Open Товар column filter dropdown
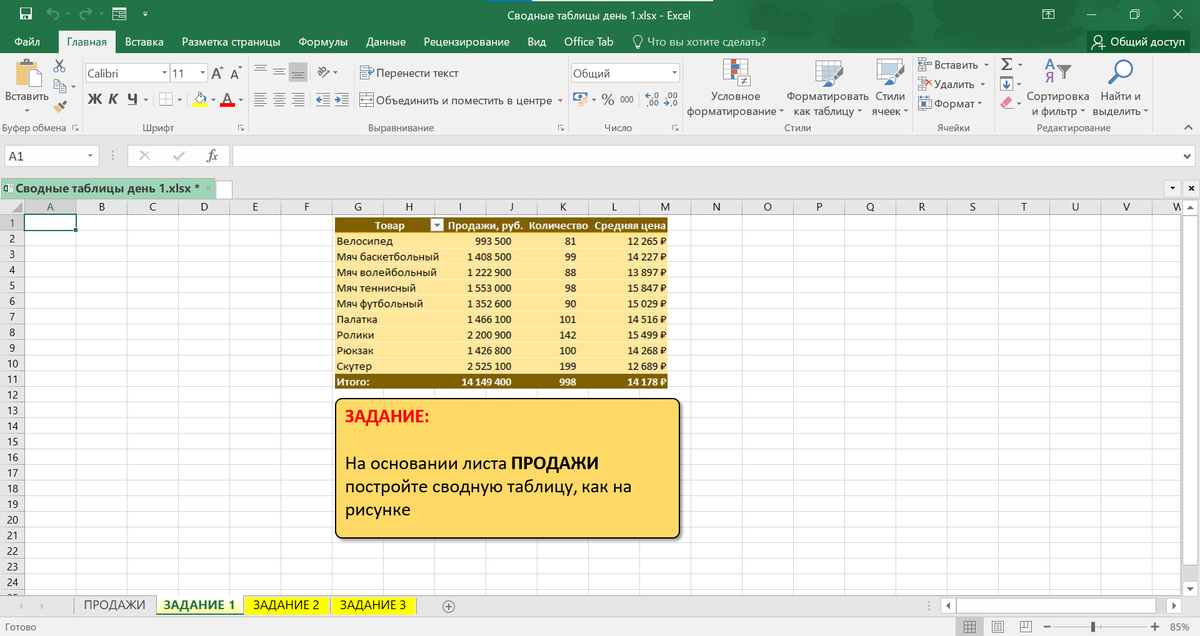Viewport: 1200px width, 636px height. pyautogui.click(x=436, y=226)
